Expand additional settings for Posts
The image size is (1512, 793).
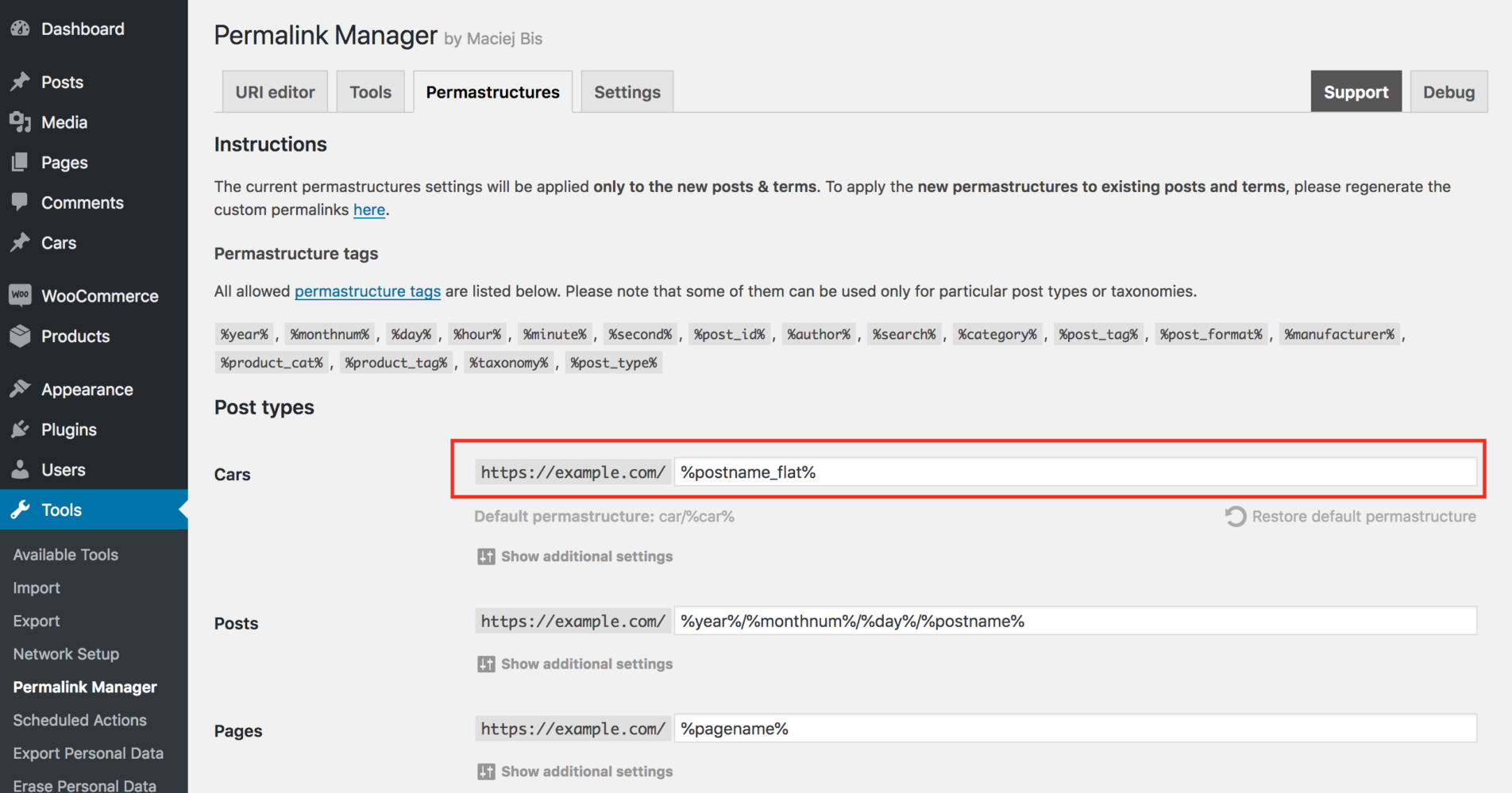tap(585, 664)
